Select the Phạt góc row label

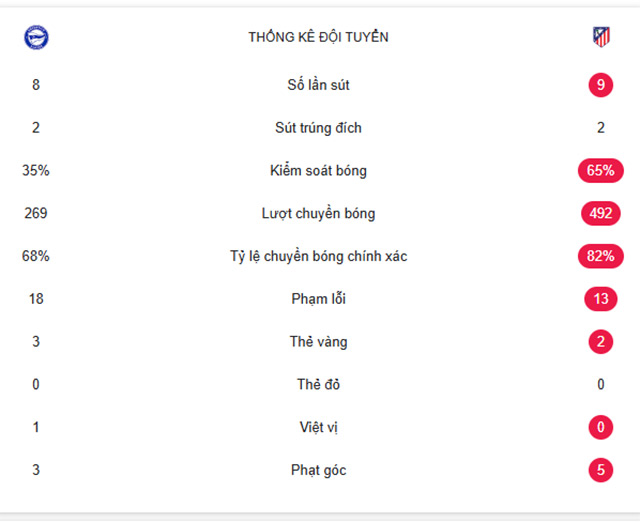318,470
